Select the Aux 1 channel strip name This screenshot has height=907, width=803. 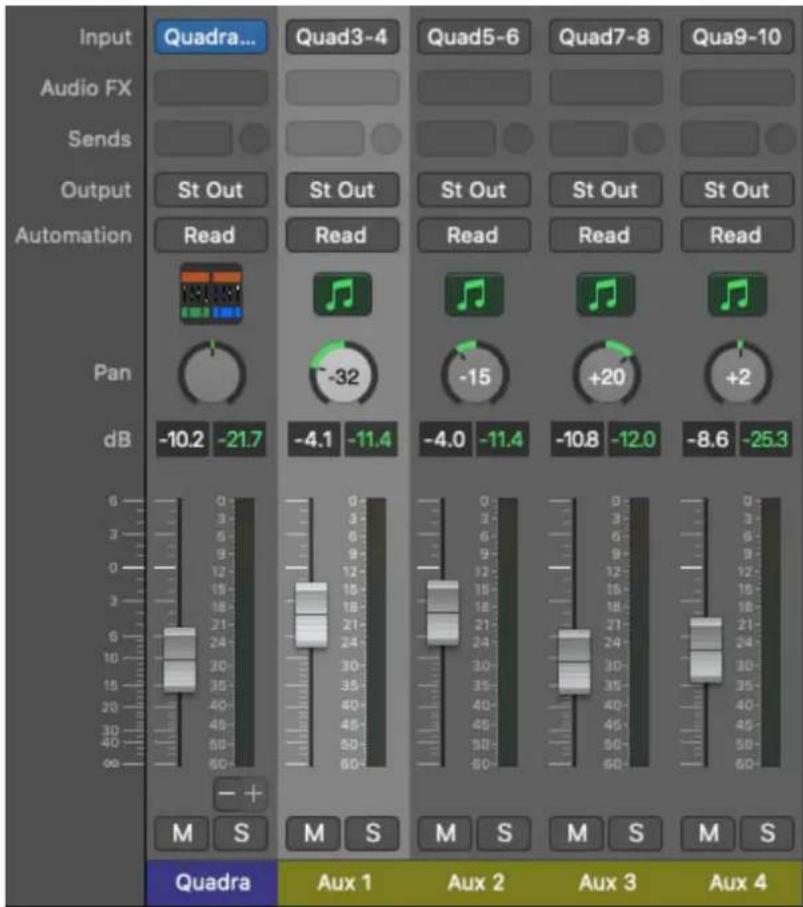(x=344, y=883)
